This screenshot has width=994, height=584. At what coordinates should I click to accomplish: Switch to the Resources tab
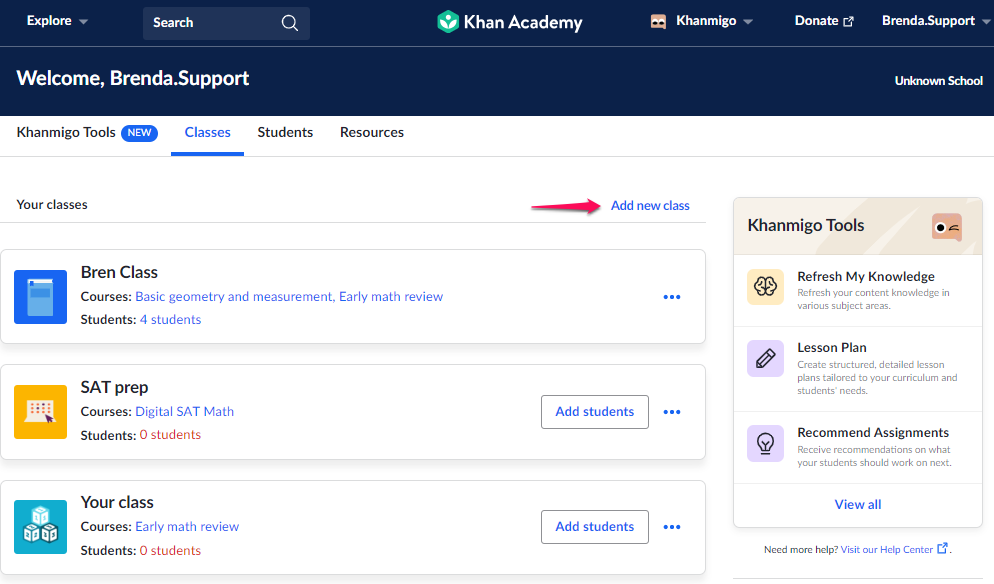372,133
